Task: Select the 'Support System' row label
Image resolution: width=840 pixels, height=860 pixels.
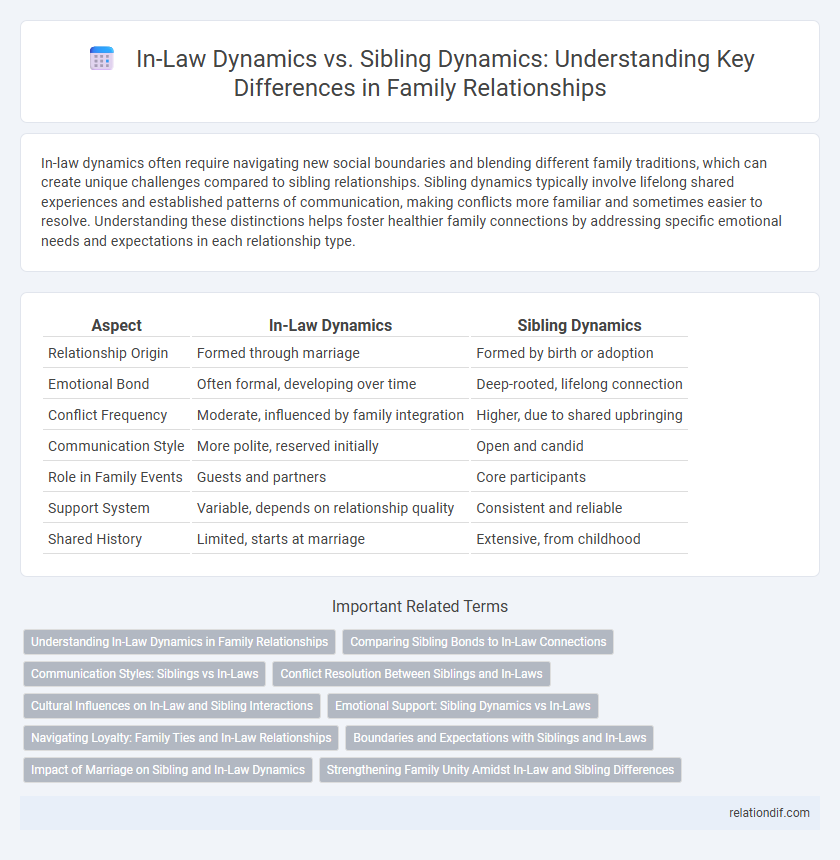Action: click(x=99, y=508)
